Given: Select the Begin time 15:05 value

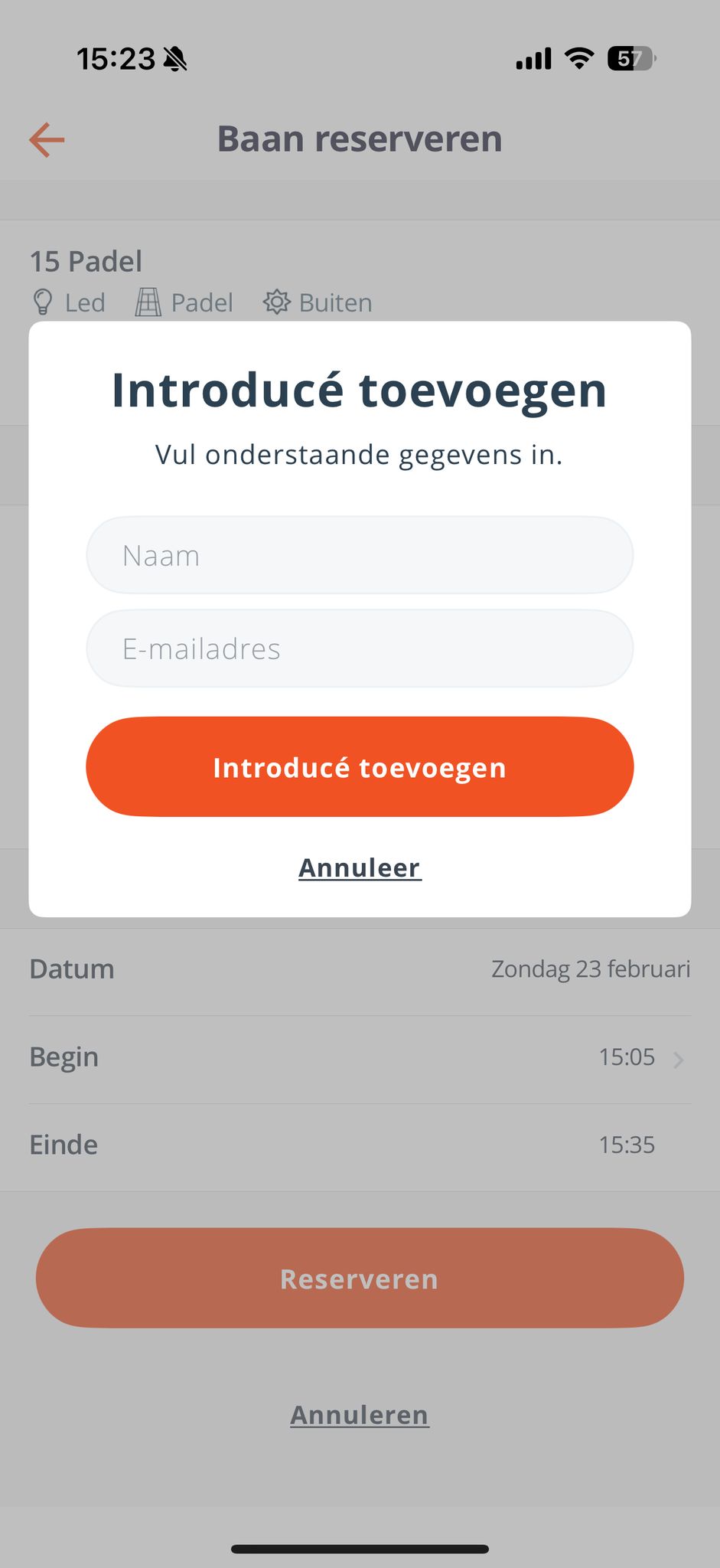Looking at the screenshot, I should 627,1057.
